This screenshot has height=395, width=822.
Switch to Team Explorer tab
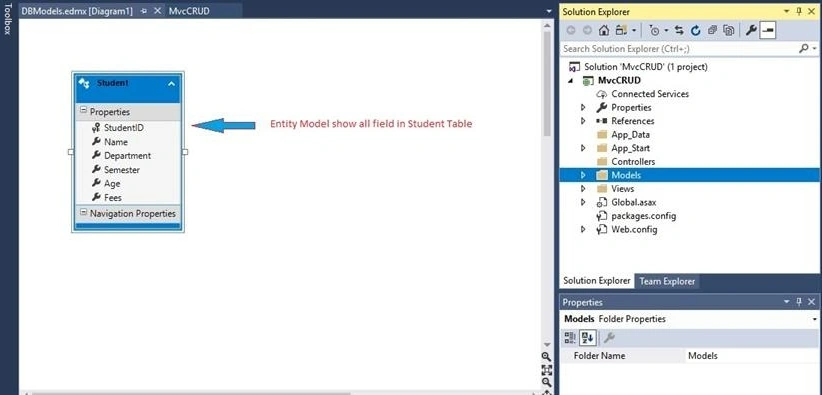point(667,281)
